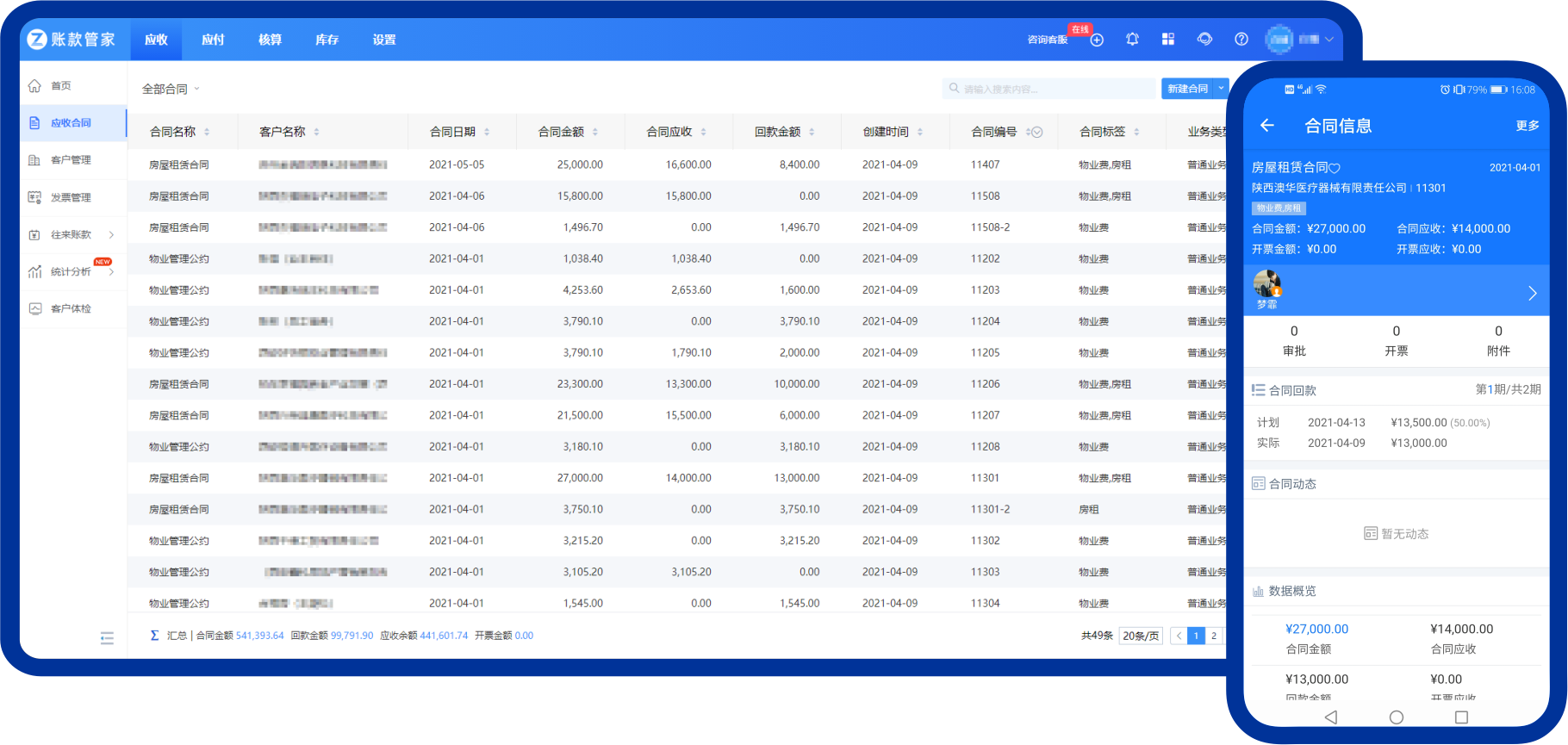Viewport: 1568px width, 745px height.
Task: Open the apps grid icon in header
Action: point(1168,39)
